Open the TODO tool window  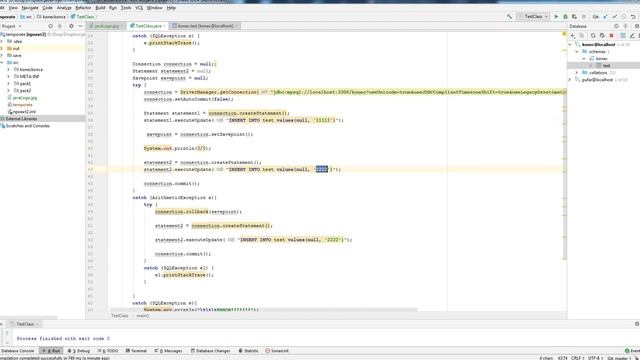click(x=108, y=351)
